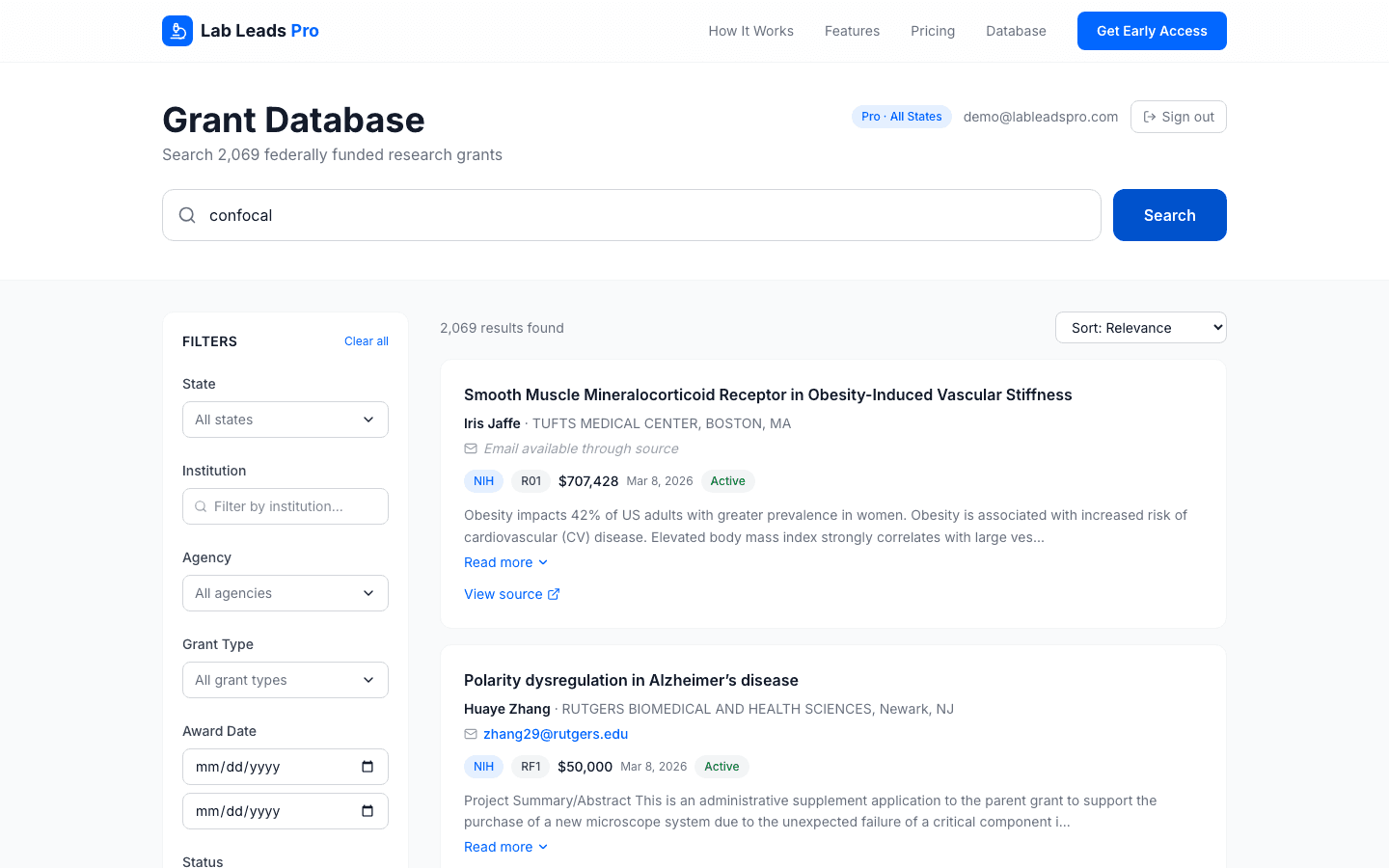Click the FILTERS panel heading
Viewport: 1389px width, 868px height.
click(x=209, y=341)
